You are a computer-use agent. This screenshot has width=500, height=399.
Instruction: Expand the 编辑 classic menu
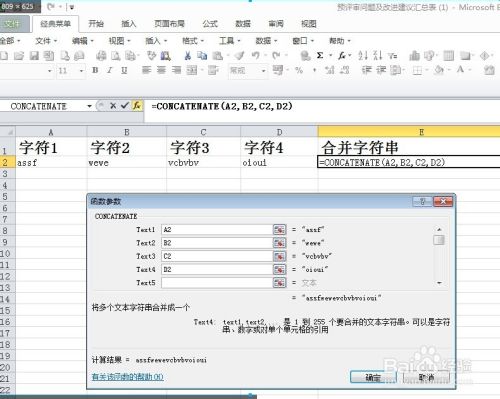click(83, 41)
